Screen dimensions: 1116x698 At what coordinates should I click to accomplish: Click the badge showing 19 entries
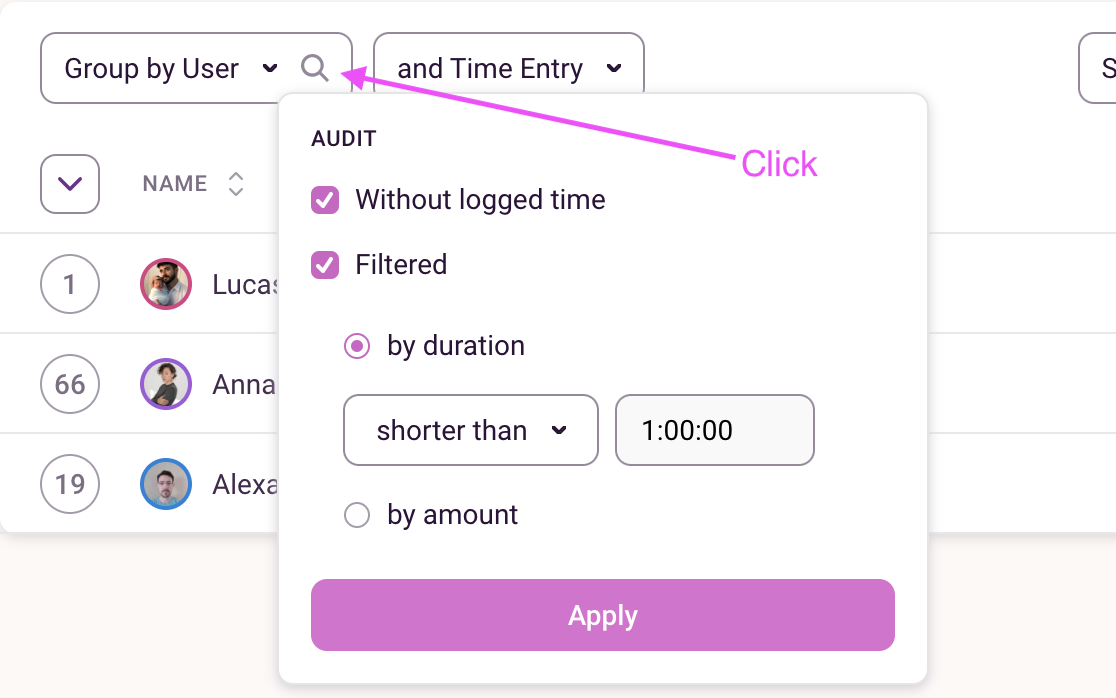click(x=70, y=484)
